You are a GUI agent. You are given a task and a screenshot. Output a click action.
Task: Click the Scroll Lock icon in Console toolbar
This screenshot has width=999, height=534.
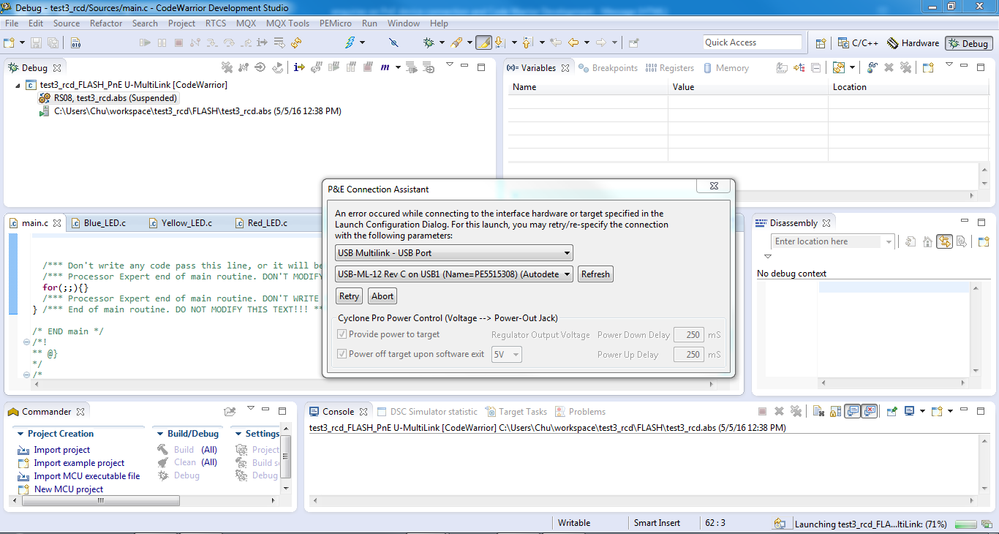click(x=836, y=412)
